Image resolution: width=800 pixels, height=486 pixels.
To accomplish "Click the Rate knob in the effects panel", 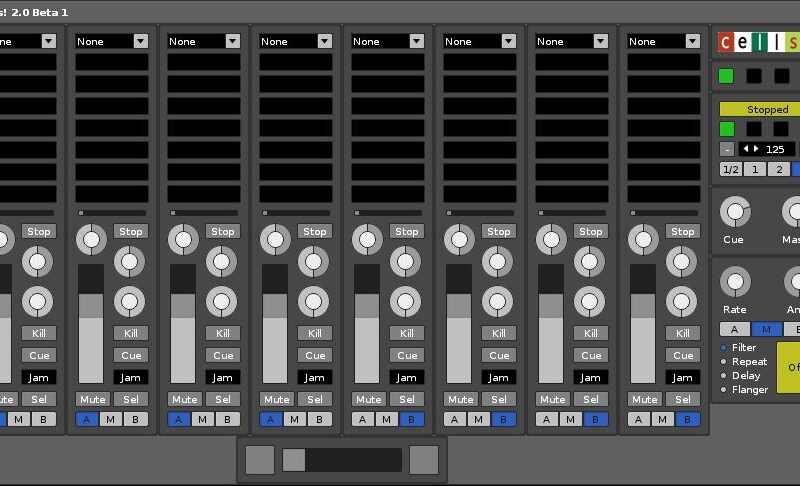I will tap(735, 281).
